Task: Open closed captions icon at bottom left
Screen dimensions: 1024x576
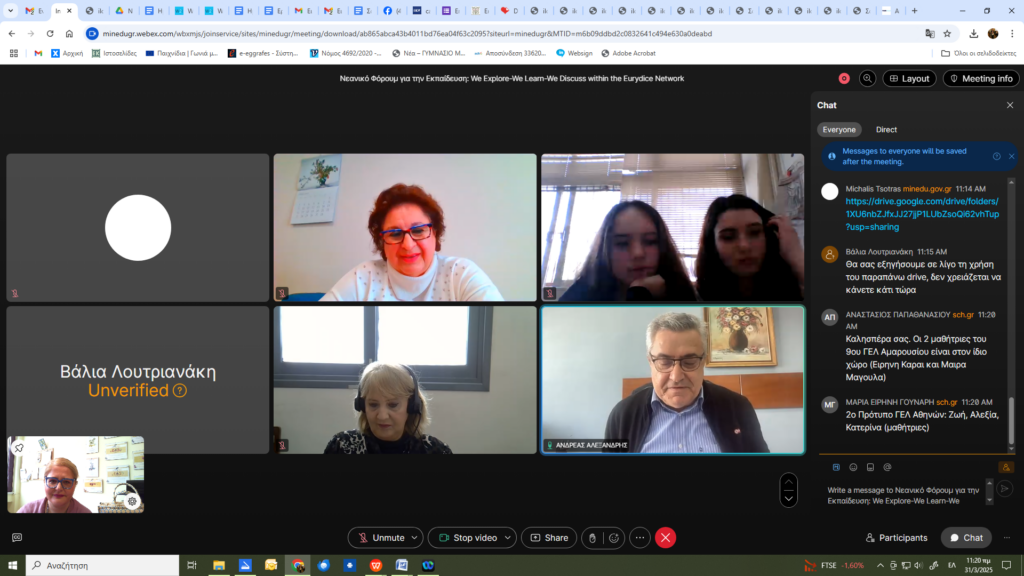Action: pyautogui.click(x=17, y=538)
